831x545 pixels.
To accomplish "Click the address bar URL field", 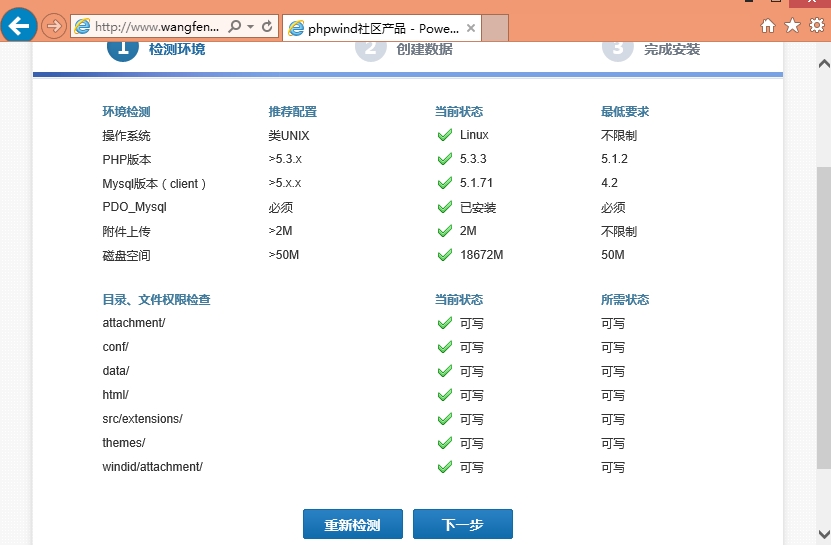I will pos(157,27).
